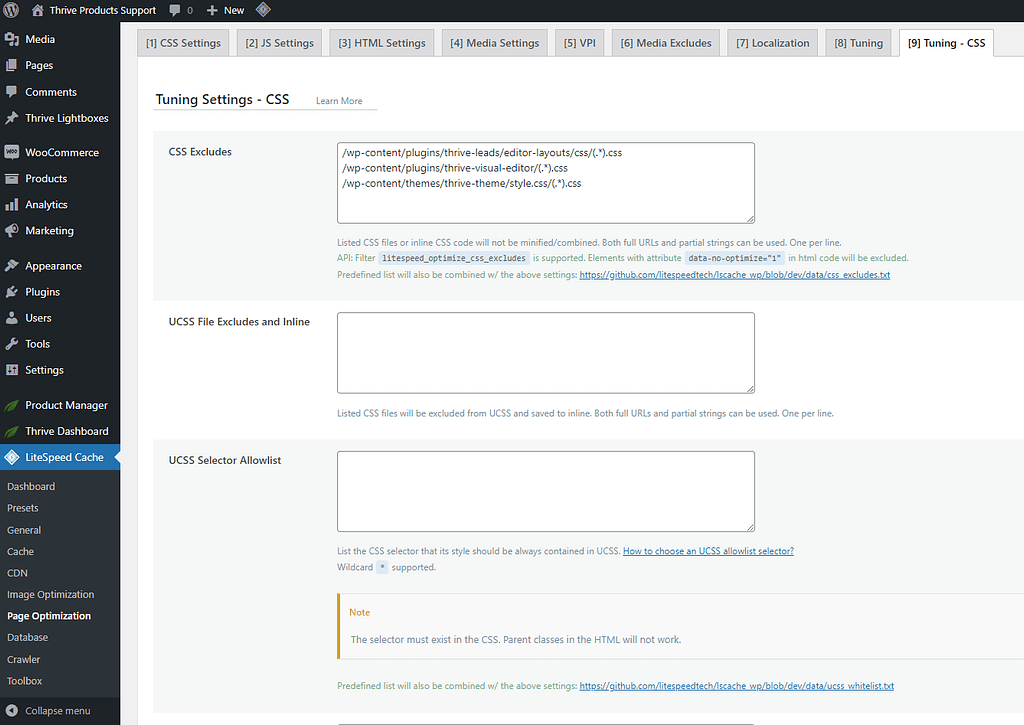Click the Collapse menu arrow icon
This screenshot has height=725, width=1024.
click(12, 711)
